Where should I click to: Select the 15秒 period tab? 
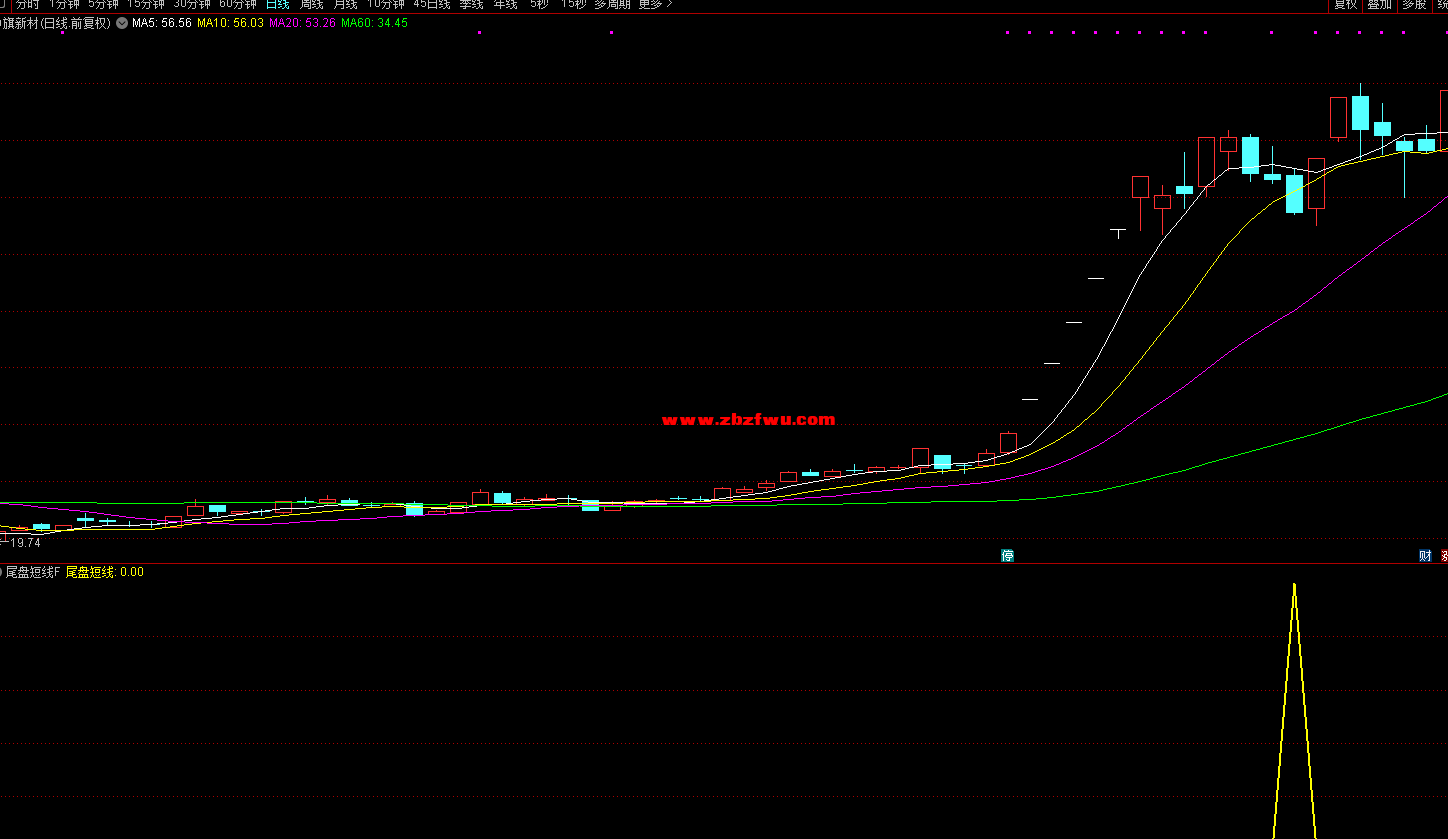coord(573,4)
